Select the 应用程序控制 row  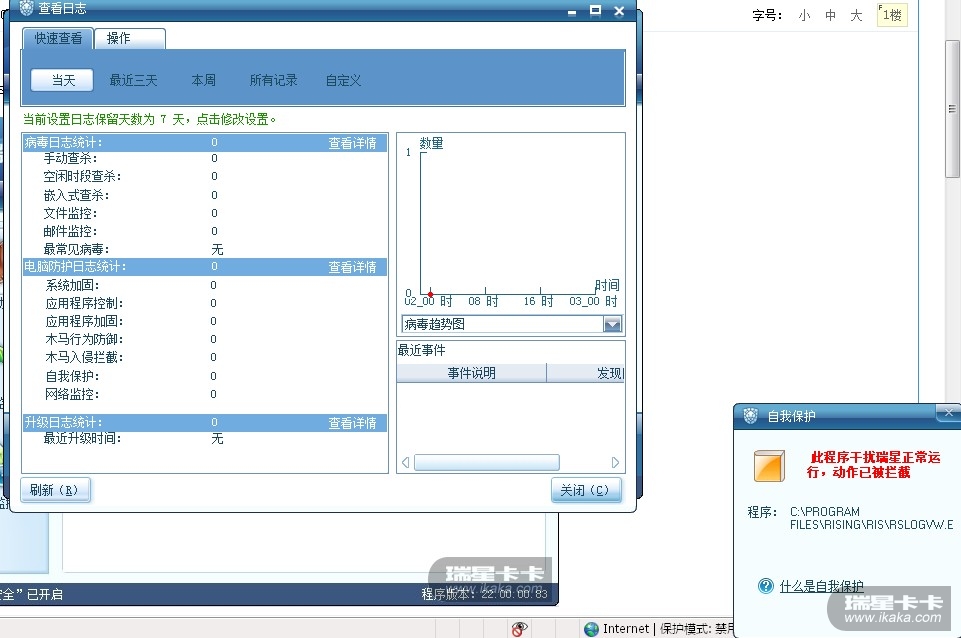(205, 303)
